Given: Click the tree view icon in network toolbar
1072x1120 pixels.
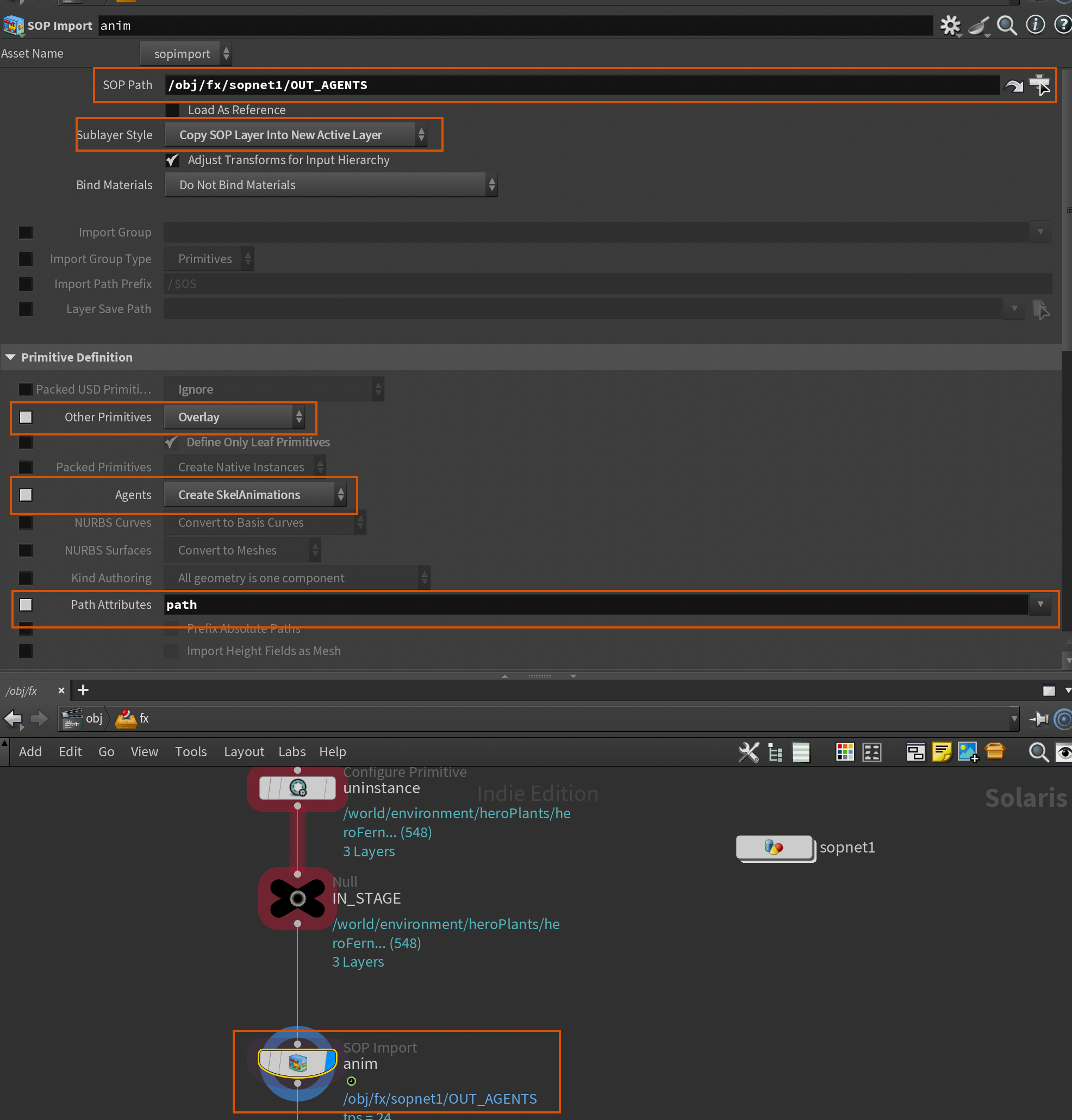Looking at the screenshot, I should coord(775,752).
